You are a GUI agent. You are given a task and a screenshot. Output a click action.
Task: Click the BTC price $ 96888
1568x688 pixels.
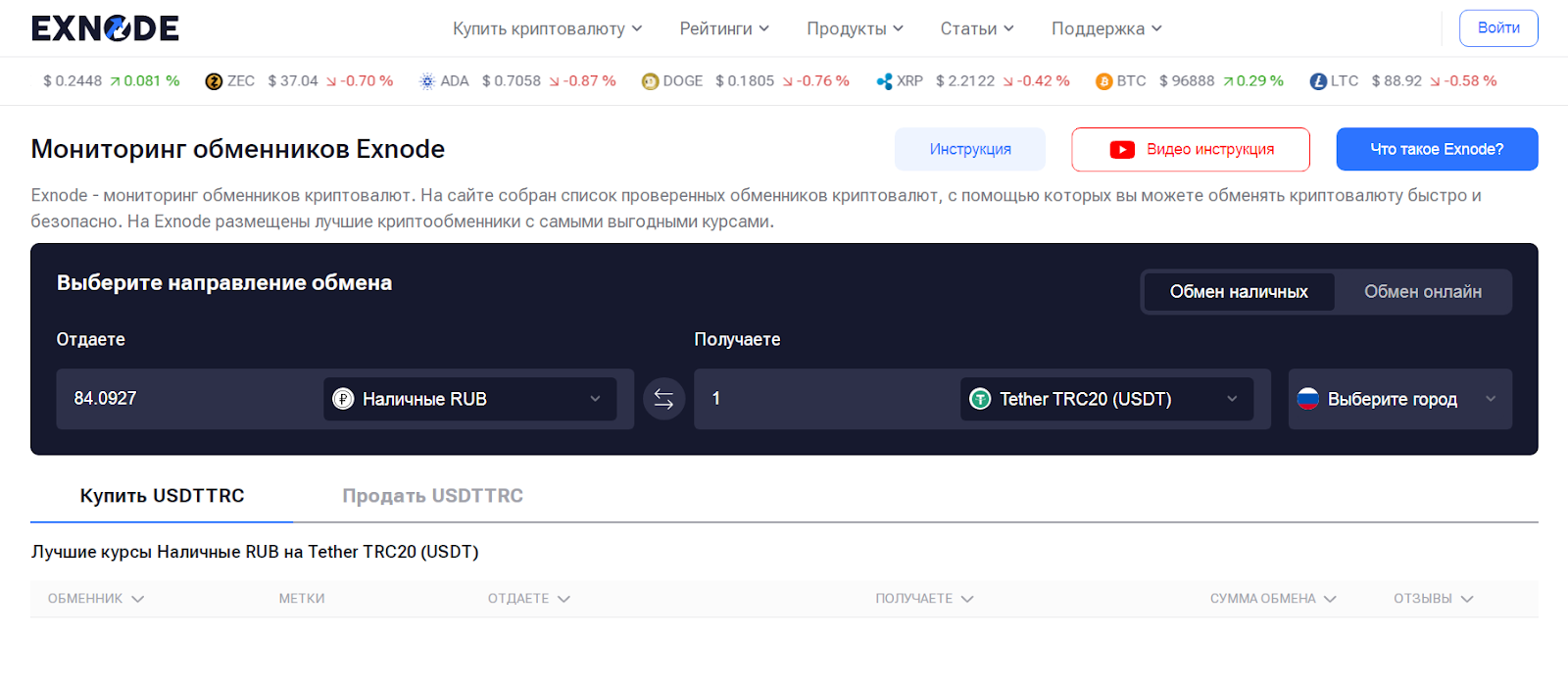[1187, 81]
